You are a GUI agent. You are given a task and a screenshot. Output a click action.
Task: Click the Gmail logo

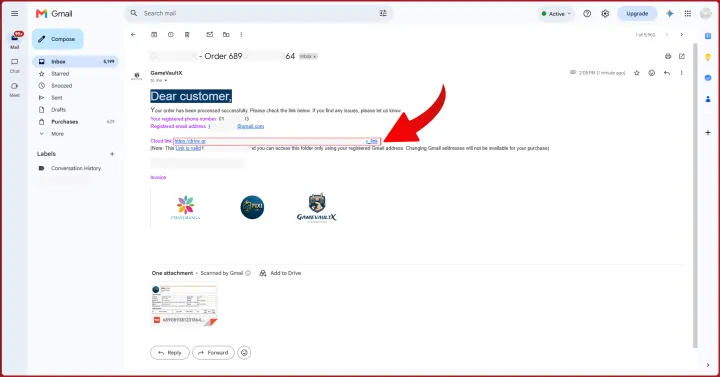point(54,13)
